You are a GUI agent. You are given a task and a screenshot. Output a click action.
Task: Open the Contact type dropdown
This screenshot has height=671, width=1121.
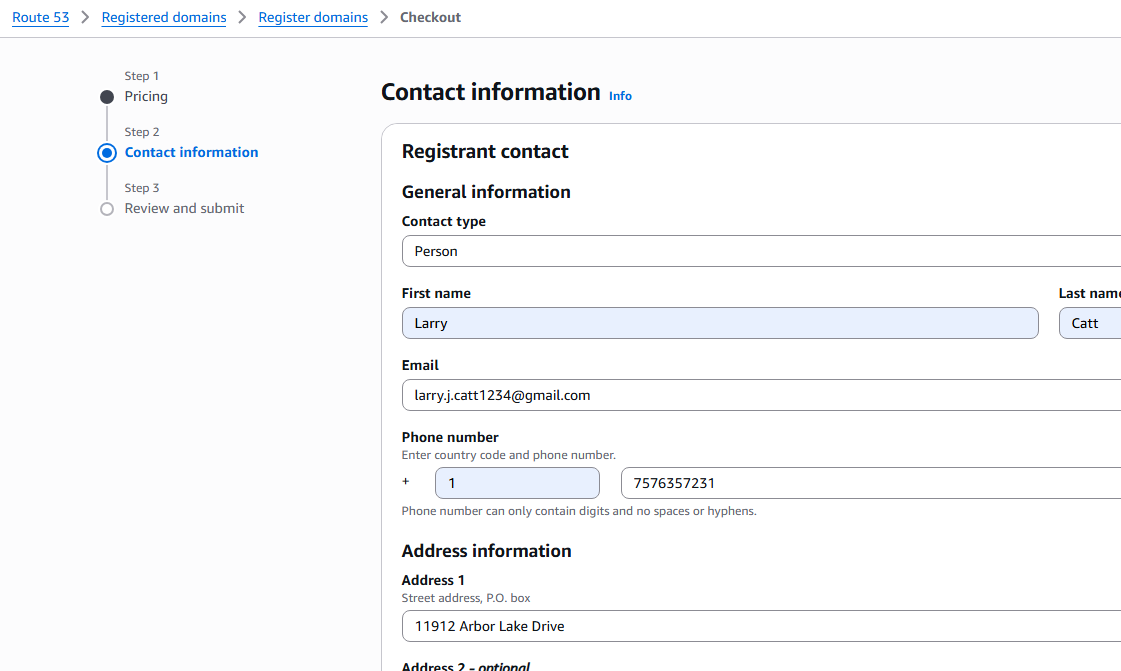tap(761, 251)
